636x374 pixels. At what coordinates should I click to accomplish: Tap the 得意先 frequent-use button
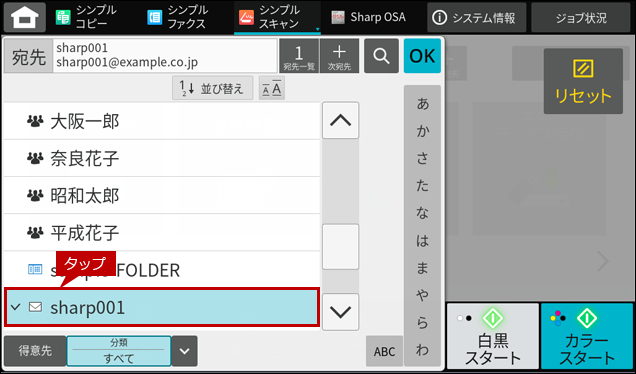pos(35,351)
